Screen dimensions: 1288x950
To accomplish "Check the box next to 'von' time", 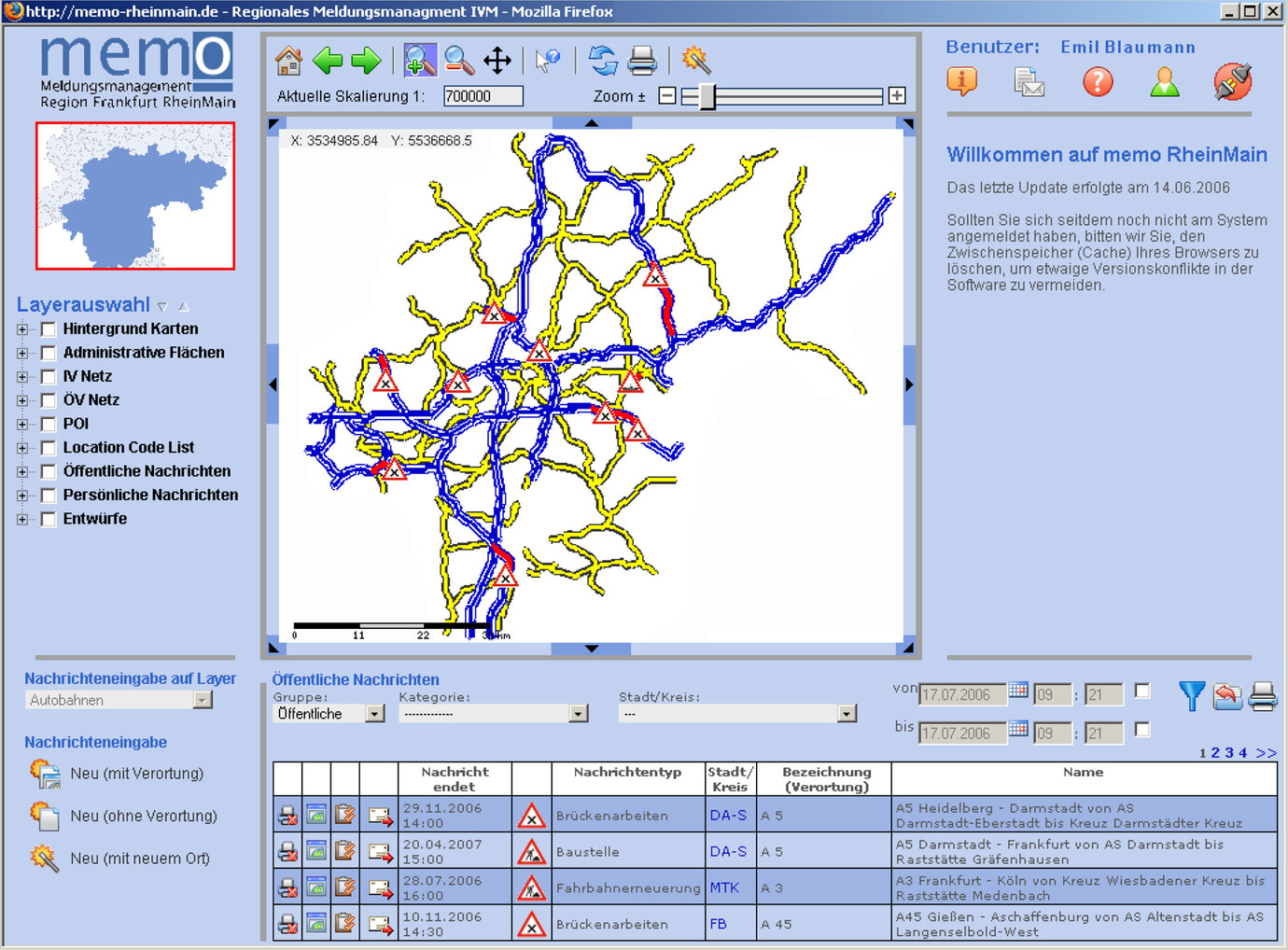I will [1142, 692].
